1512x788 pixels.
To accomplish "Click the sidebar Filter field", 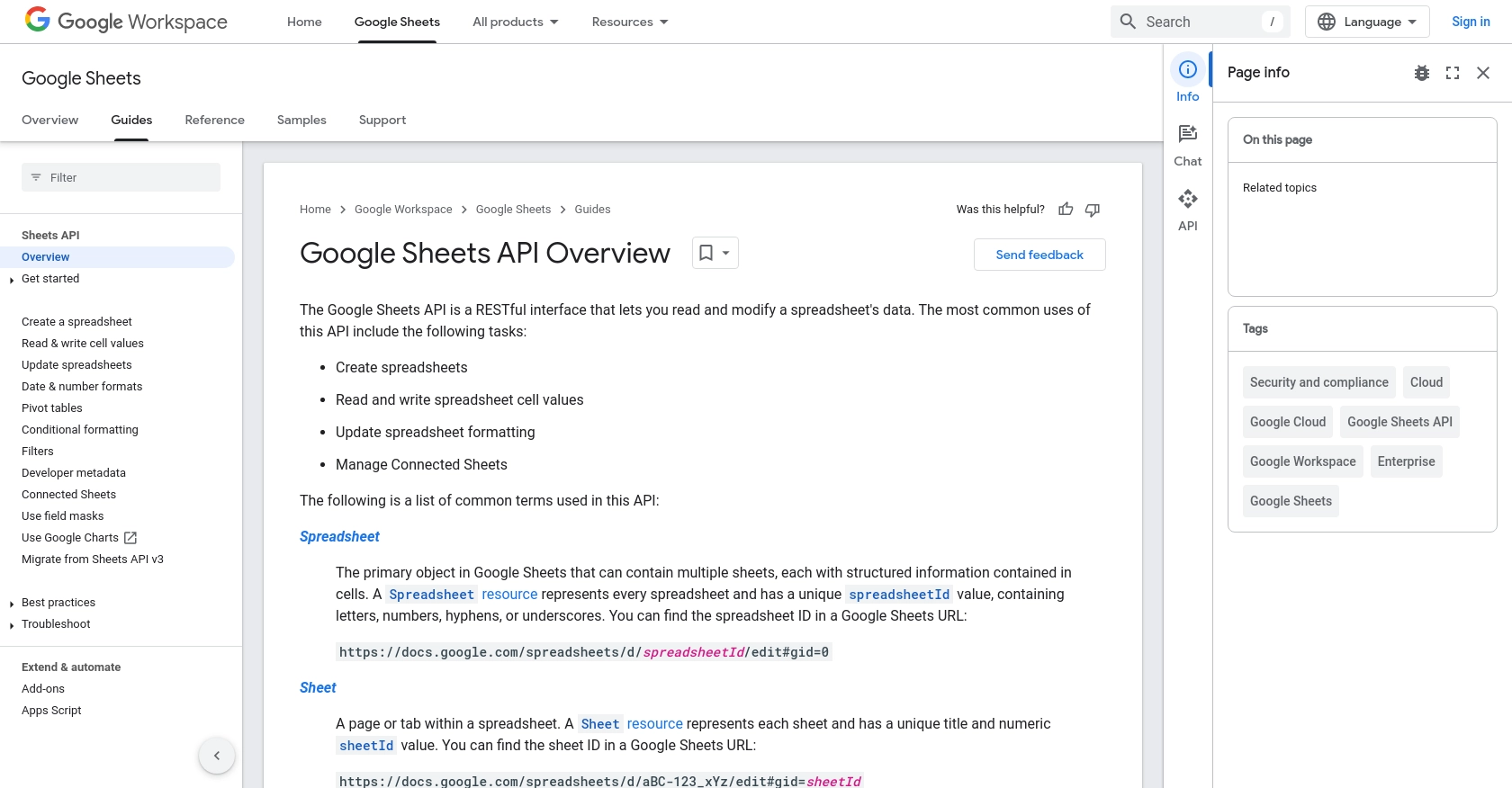I will (121, 177).
